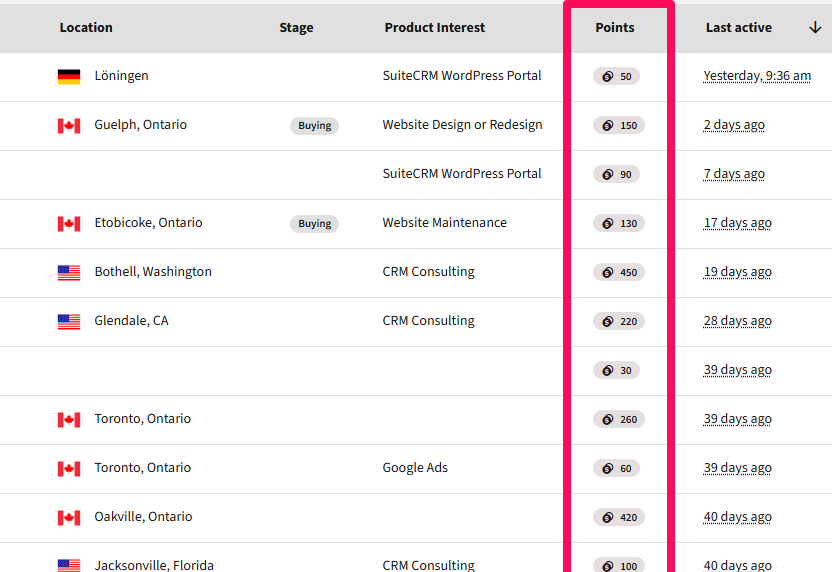832x572 pixels.
Task: Click the 150 points badge
Action: (618, 125)
